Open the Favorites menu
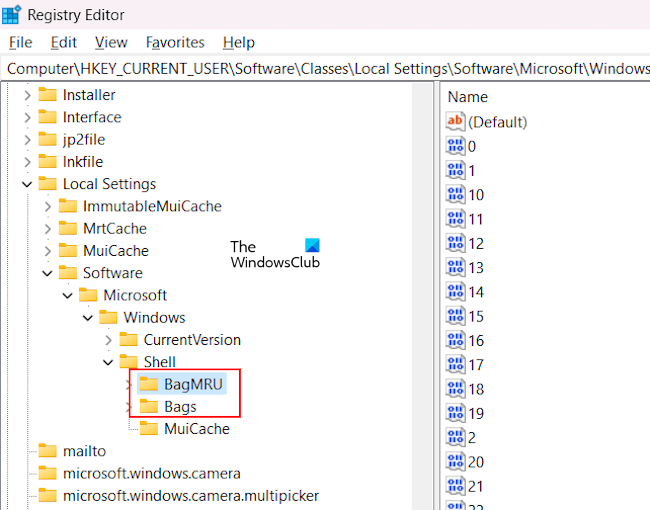This screenshot has width=650, height=510. point(175,42)
